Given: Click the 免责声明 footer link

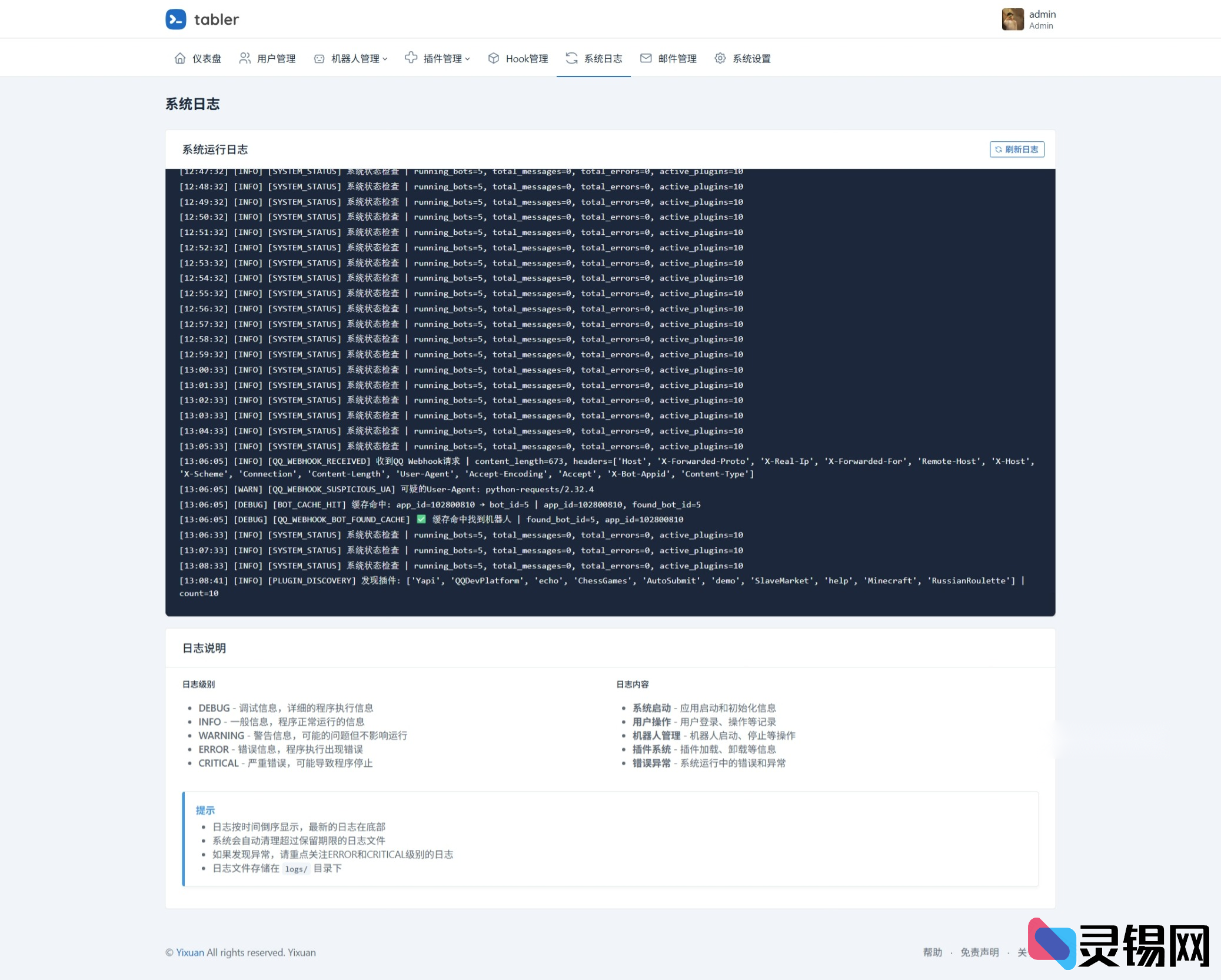Looking at the screenshot, I should pos(979,952).
